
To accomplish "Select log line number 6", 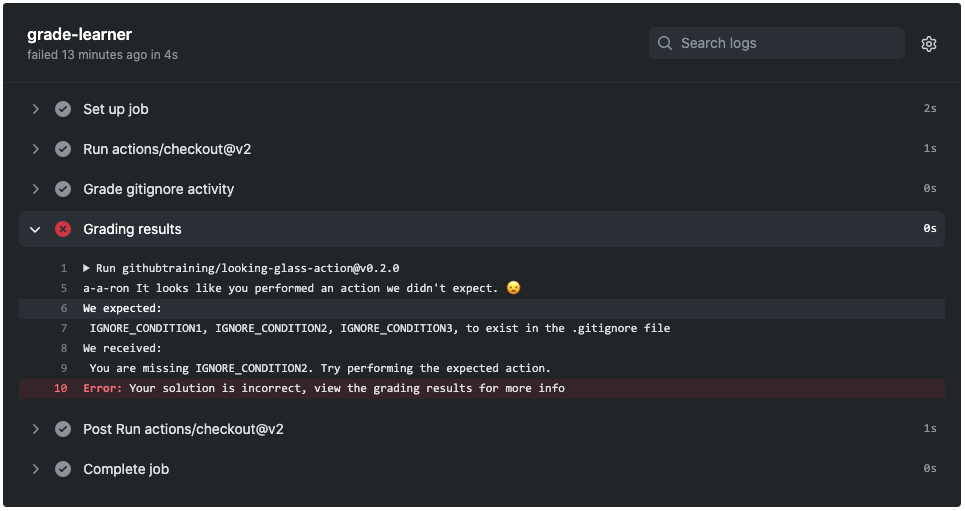I will (63, 308).
